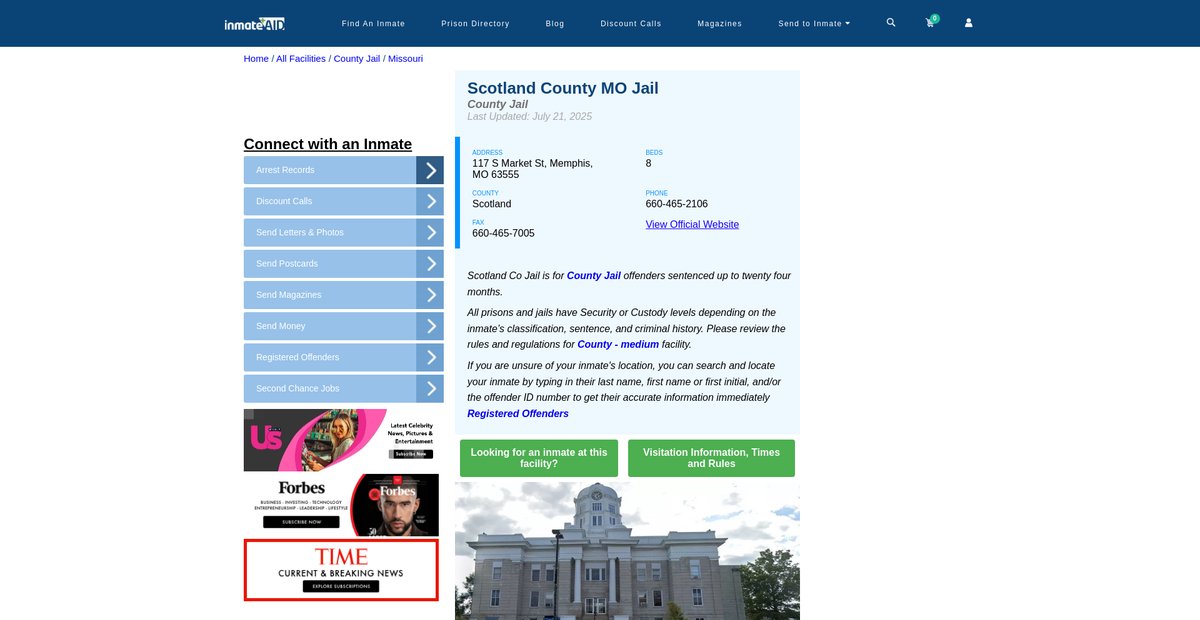Click fax number 660-465-7005

coord(503,233)
